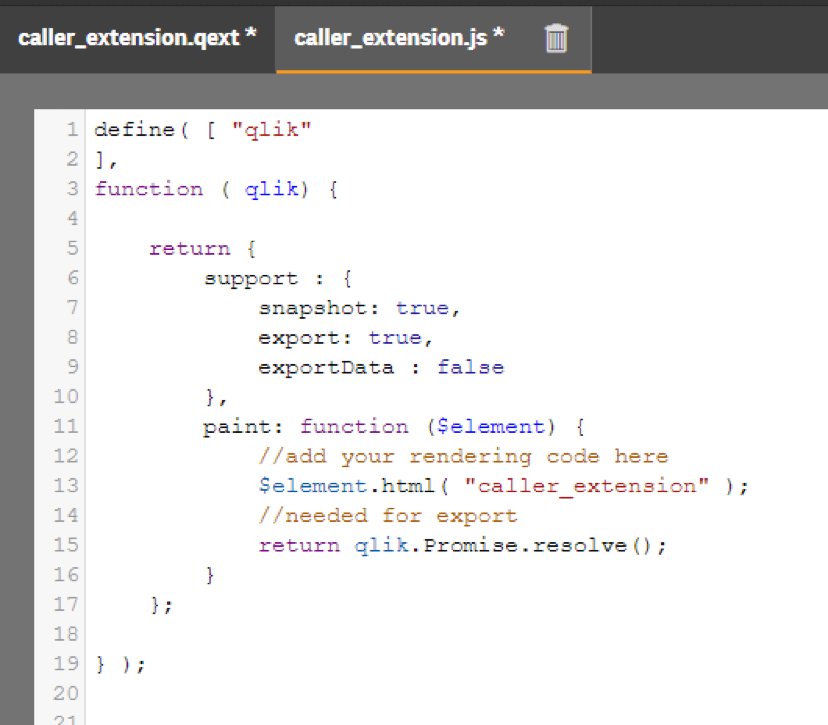This screenshot has height=725, width=828.
Task: Click the define( [ "qlik" code line
Action: [203, 130]
